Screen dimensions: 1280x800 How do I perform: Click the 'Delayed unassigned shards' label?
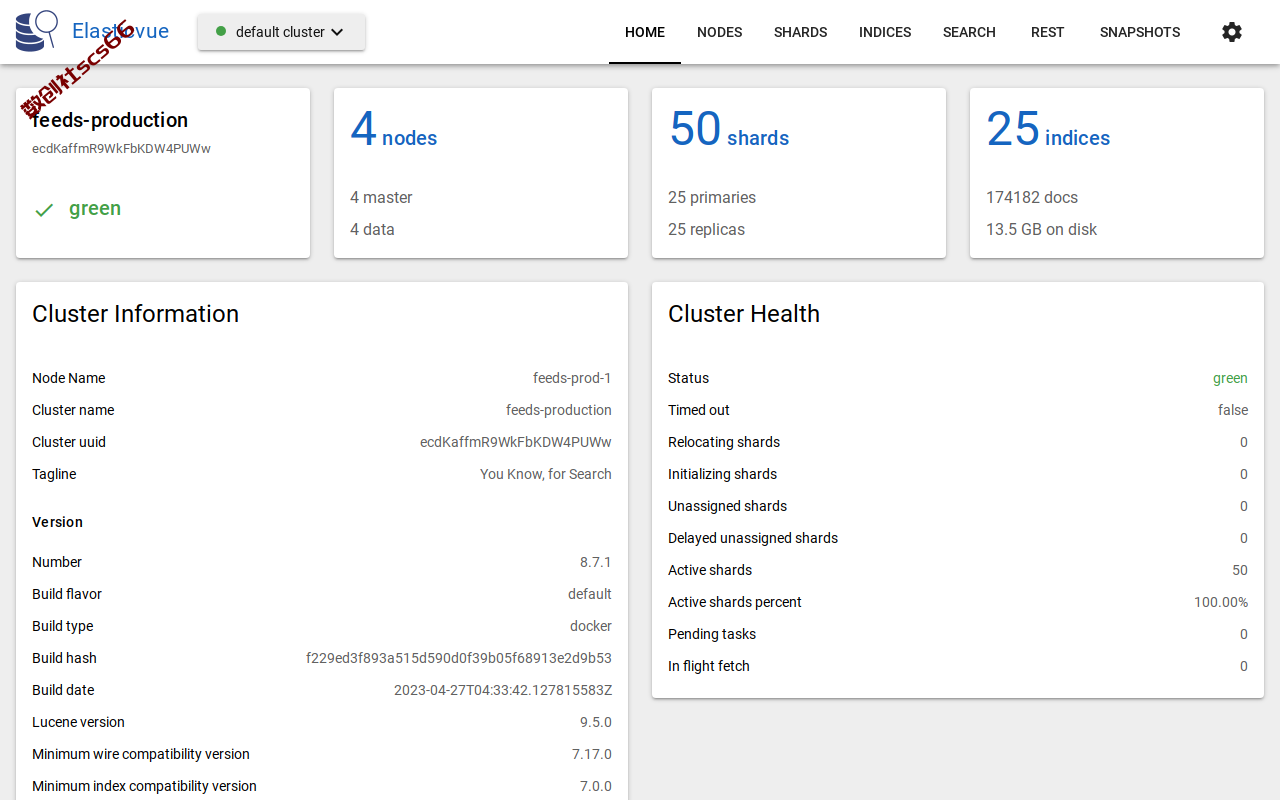click(753, 538)
